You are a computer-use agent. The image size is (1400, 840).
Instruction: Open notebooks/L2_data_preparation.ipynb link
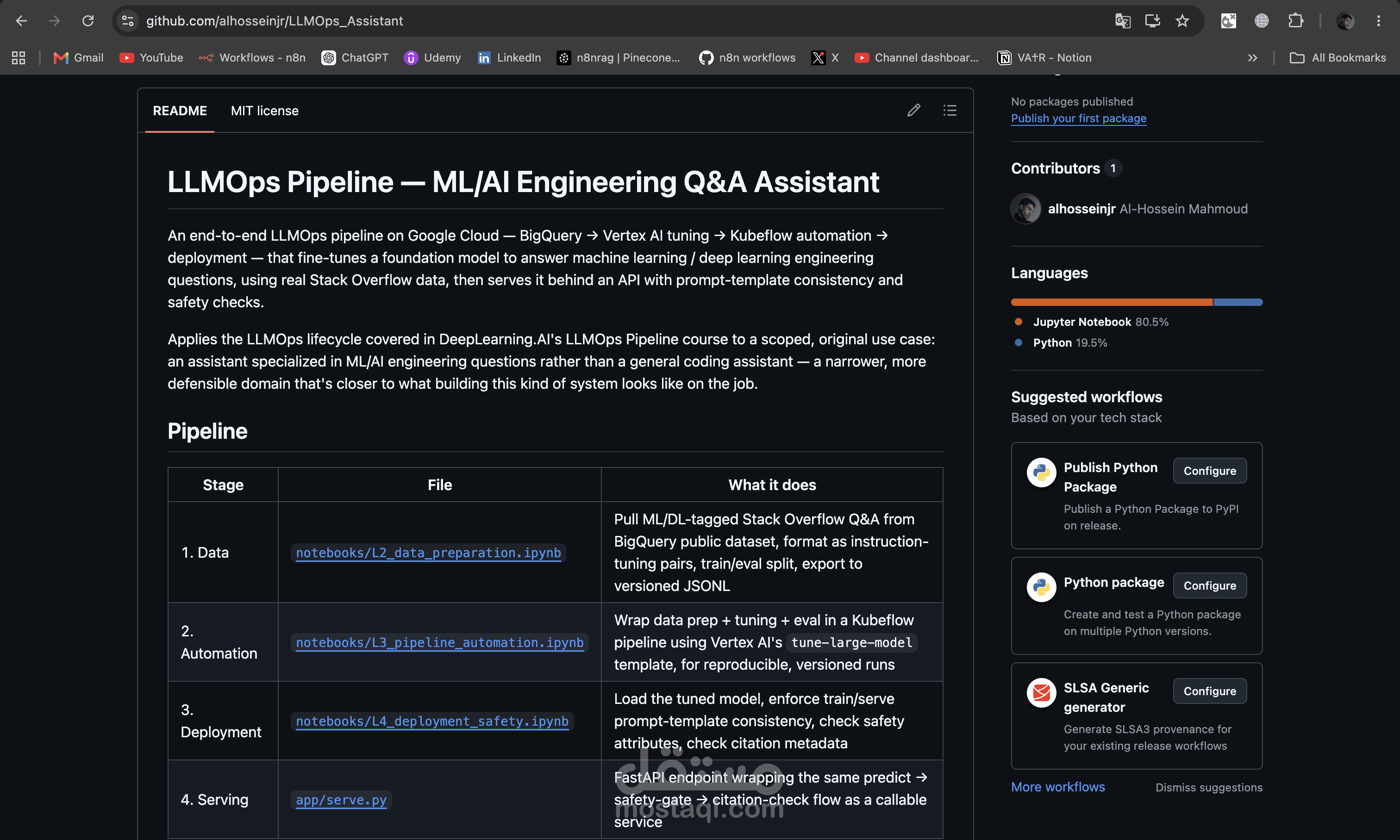point(428,553)
